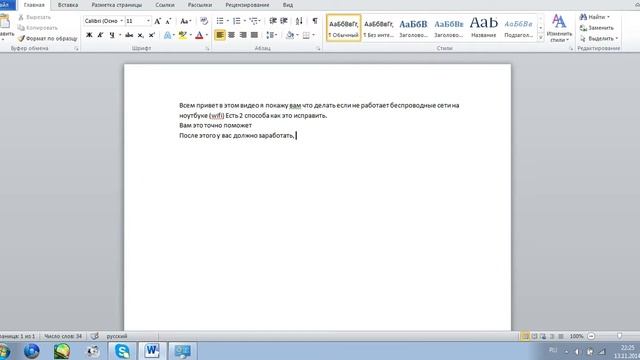Screen dimensions: 640x360
Task: Start a bulleted list
Action: click(x=220, y=21)
